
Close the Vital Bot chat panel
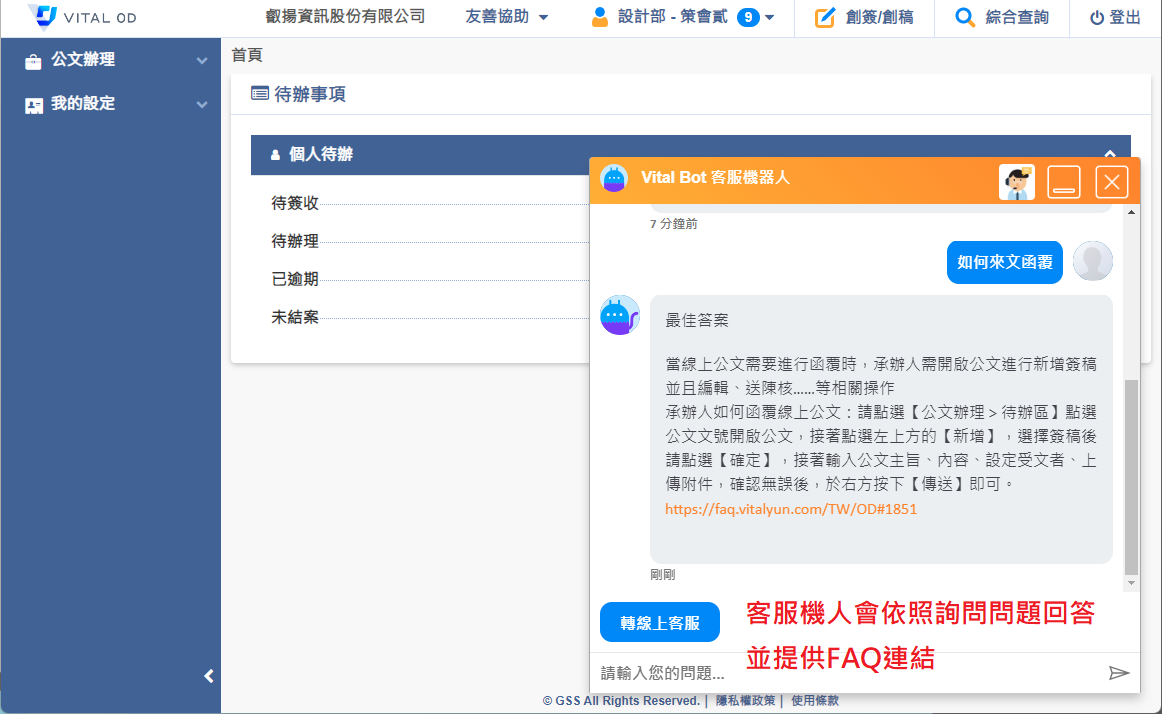(x=1112, y=182)
